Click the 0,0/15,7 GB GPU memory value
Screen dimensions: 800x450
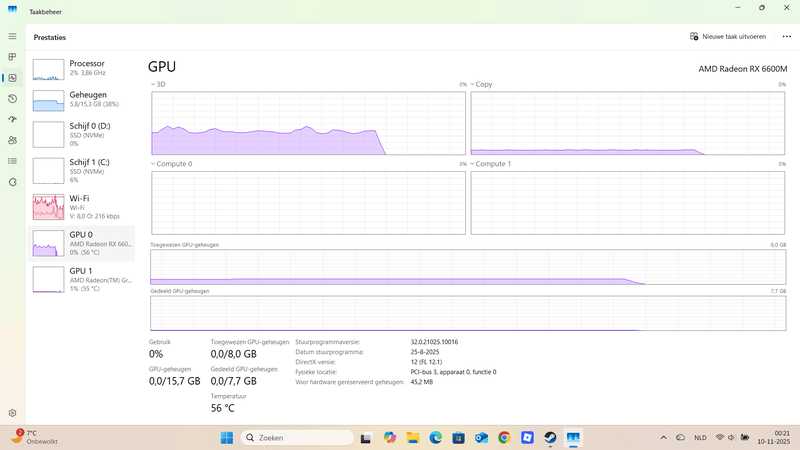pyautogui.click(x=174, y=381)
